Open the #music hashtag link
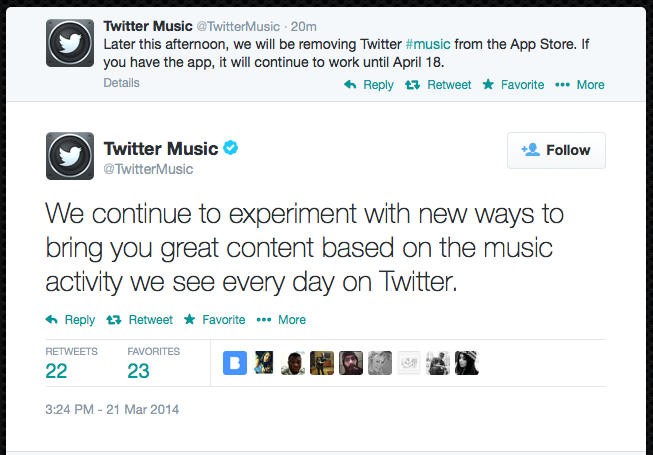This screenshot has height=455, width=653. tap(427, 46)
